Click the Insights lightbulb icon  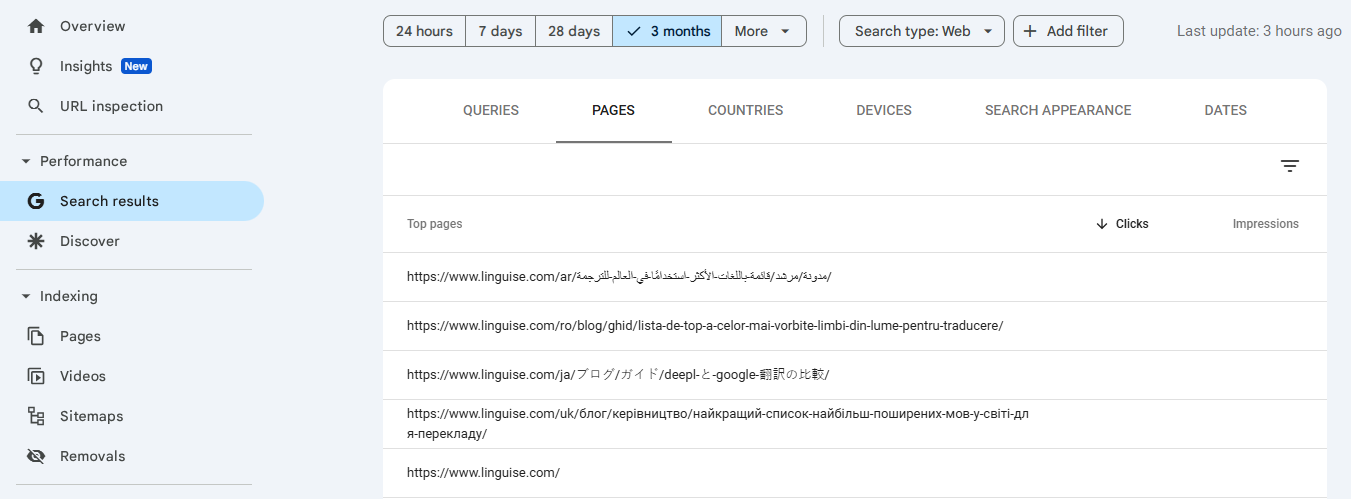coord(36,66)
